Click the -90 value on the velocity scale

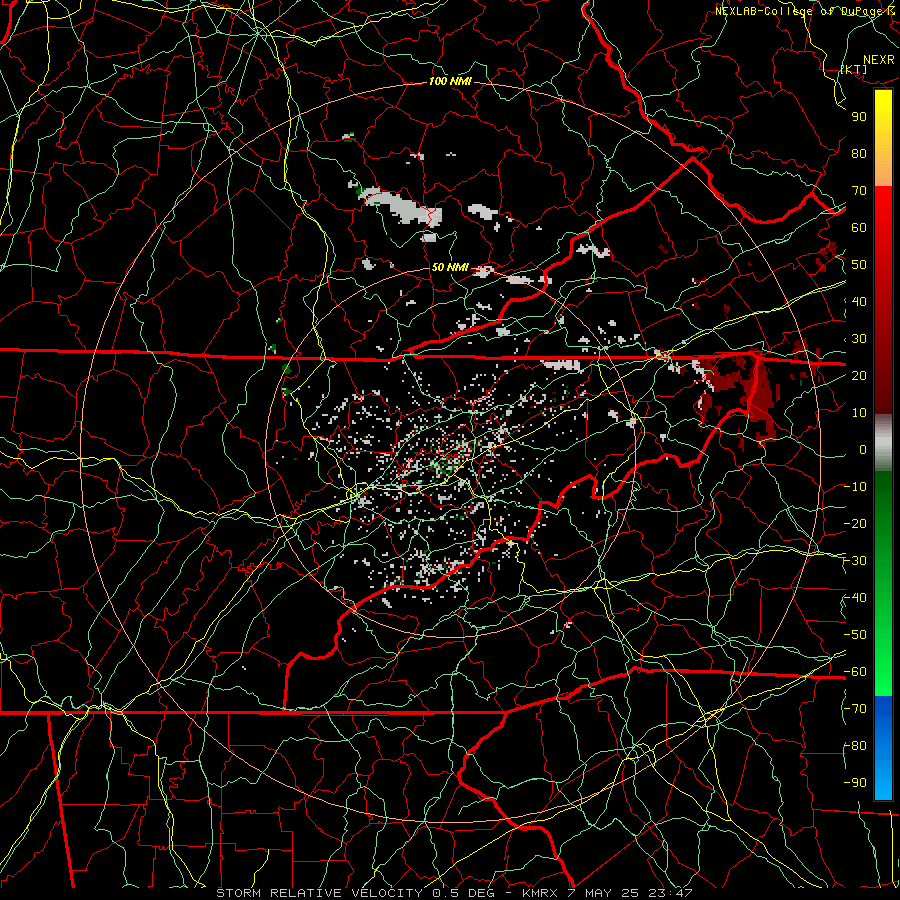pyautogui.click(x=855, y=783)
